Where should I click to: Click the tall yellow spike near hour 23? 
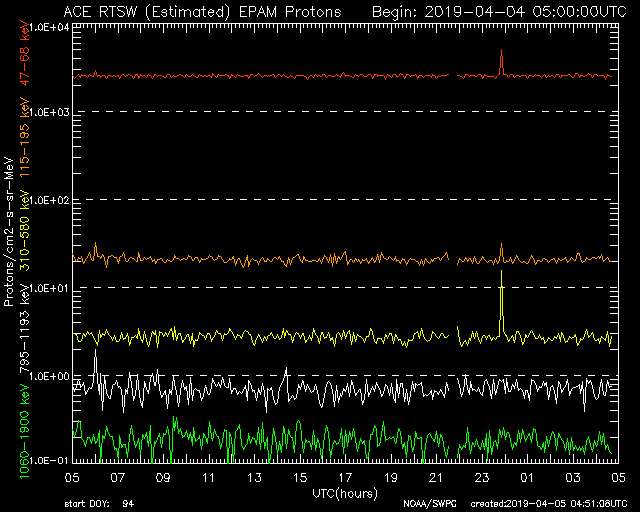501,300
